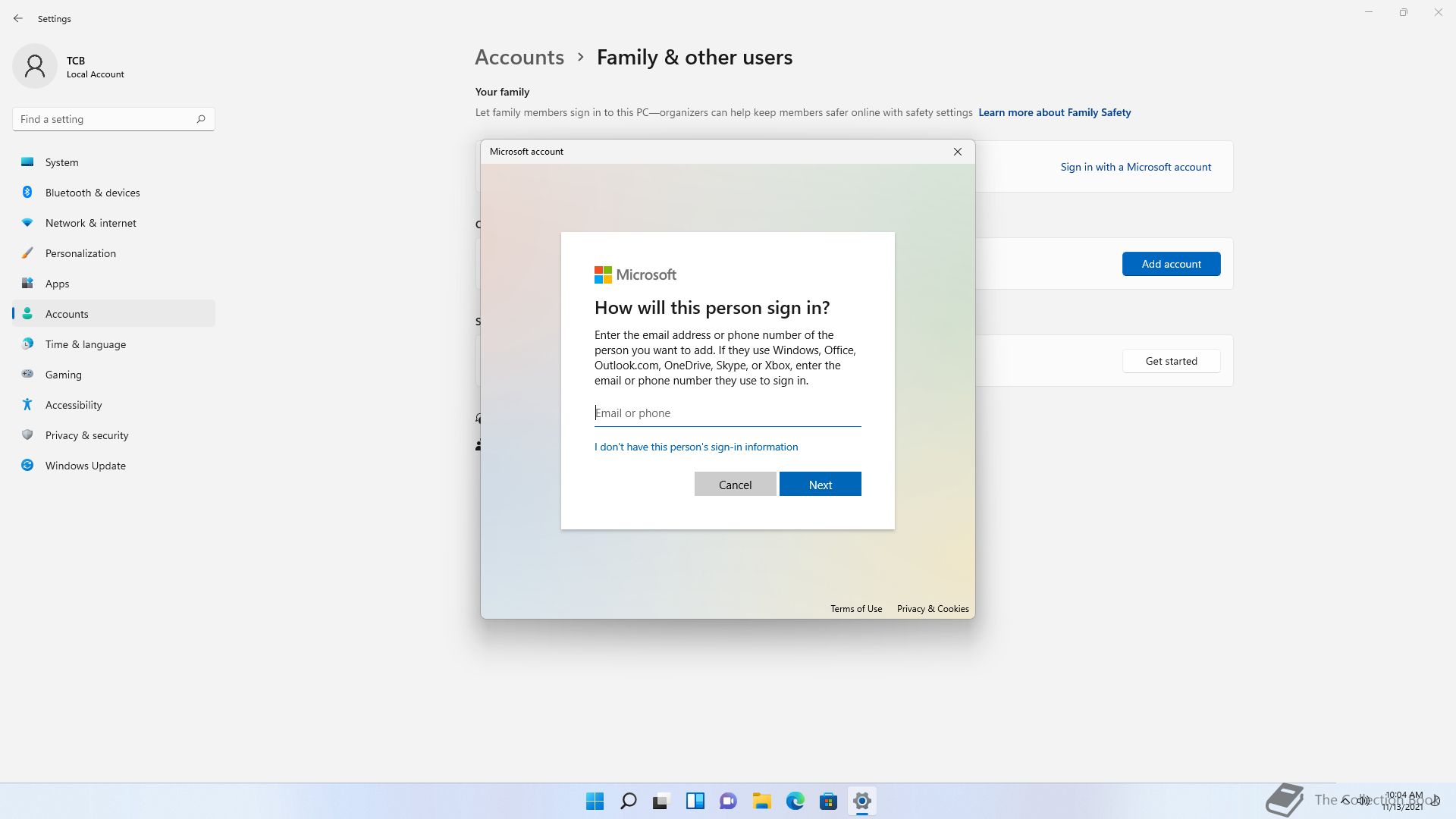Click the Apps icon in sidebar
Screen dimensions: 1456x819
[27, 283]
